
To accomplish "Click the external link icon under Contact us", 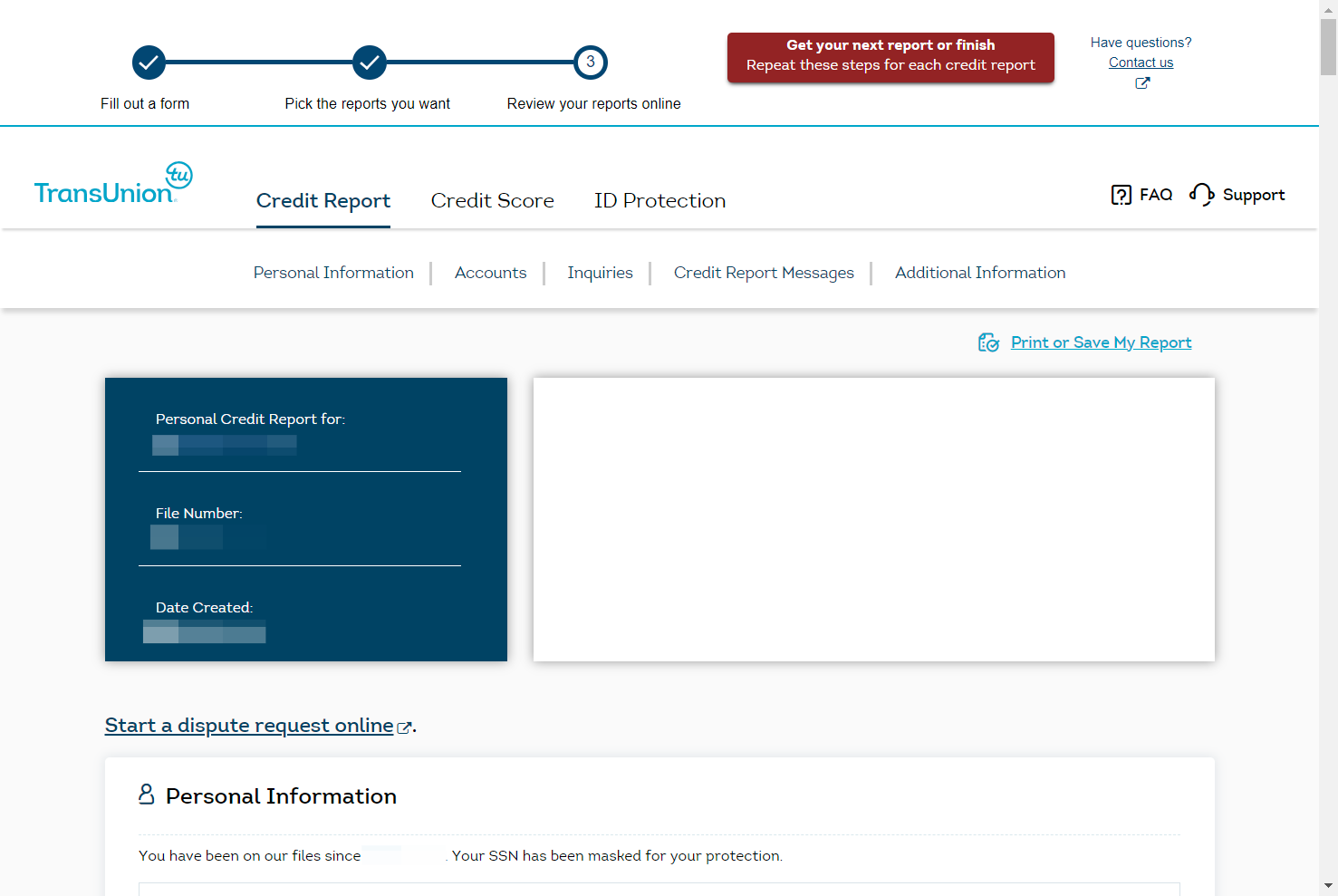I will [1142, 83].
